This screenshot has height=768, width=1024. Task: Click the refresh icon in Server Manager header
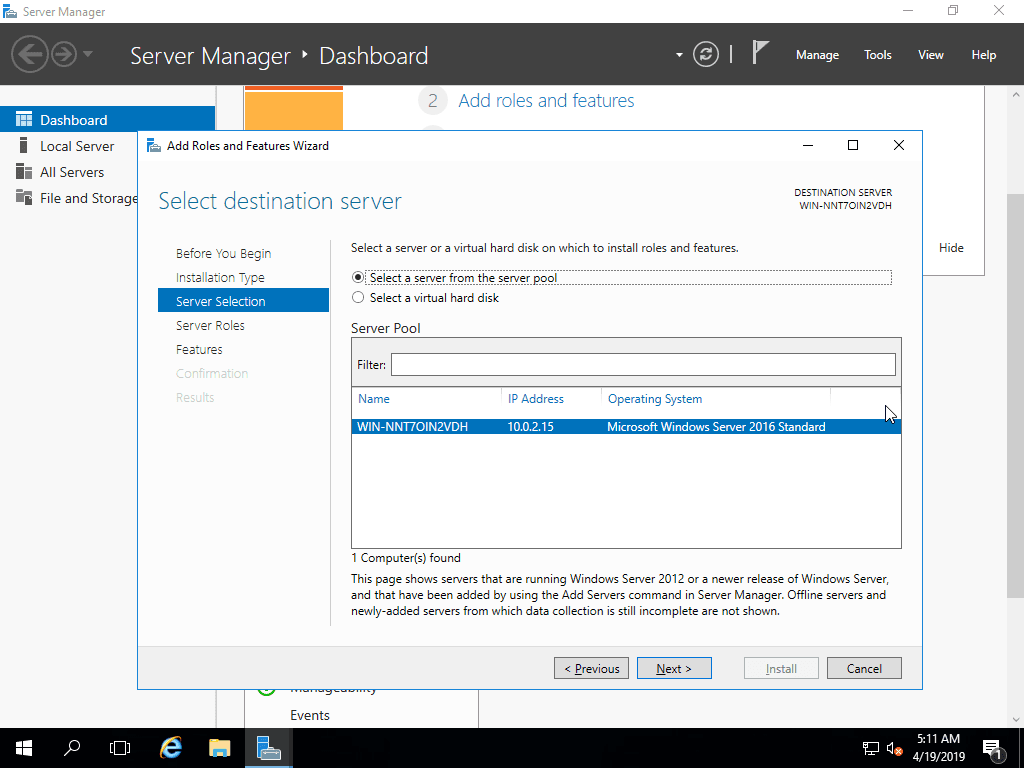[706, 54]
